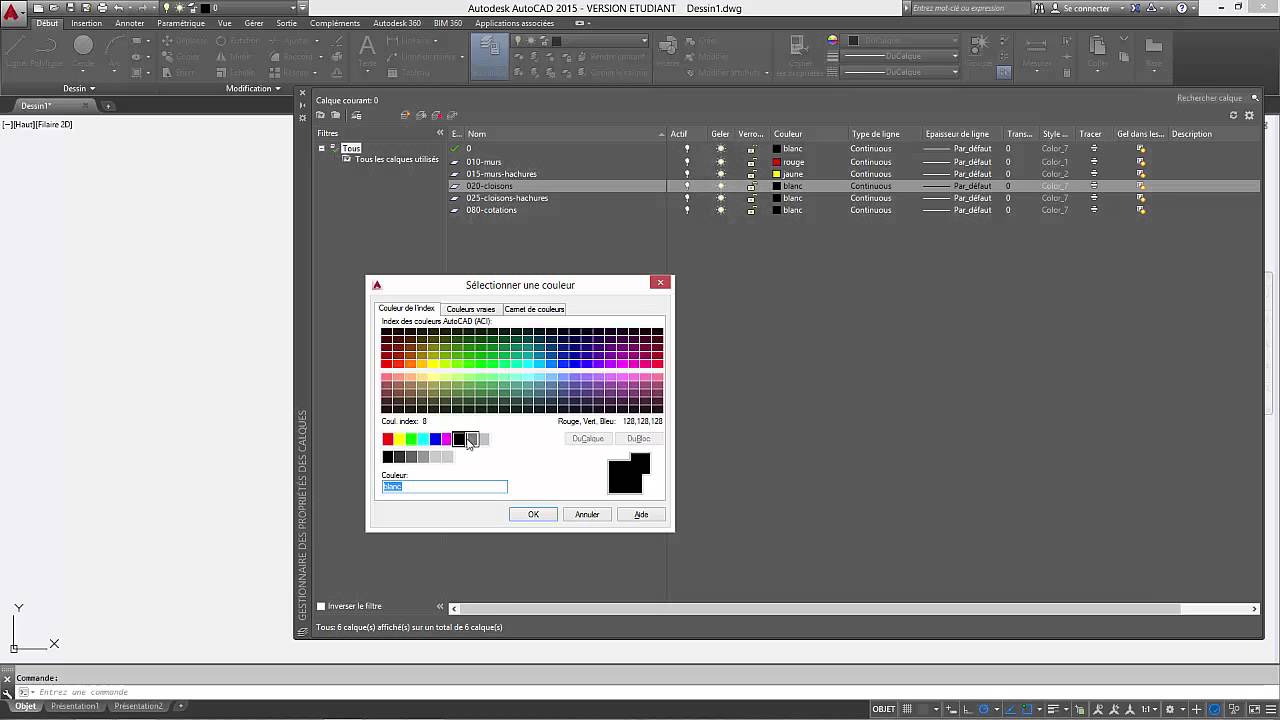The image size is (1280, 720).
Task: Check the Inverser le filtre checkbox
Action: coord(321,606)
